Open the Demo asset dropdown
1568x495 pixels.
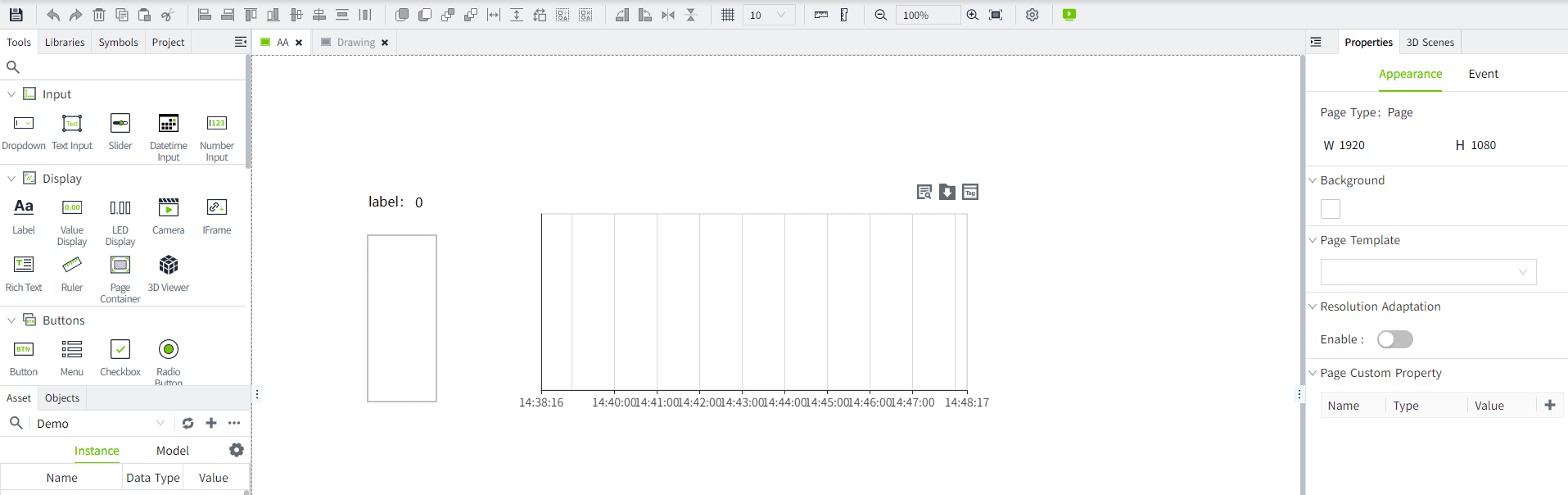coord(160,423)
